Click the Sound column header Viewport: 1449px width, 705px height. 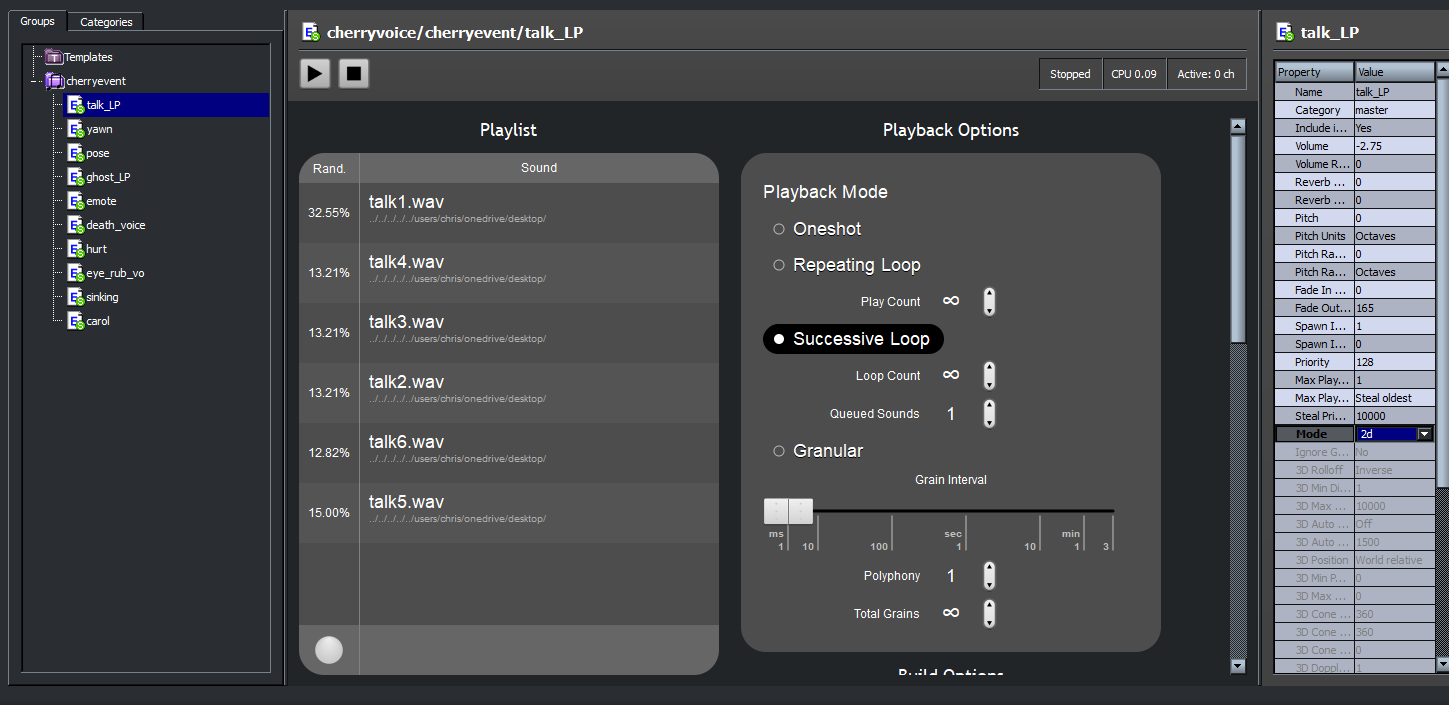point(538,168)
